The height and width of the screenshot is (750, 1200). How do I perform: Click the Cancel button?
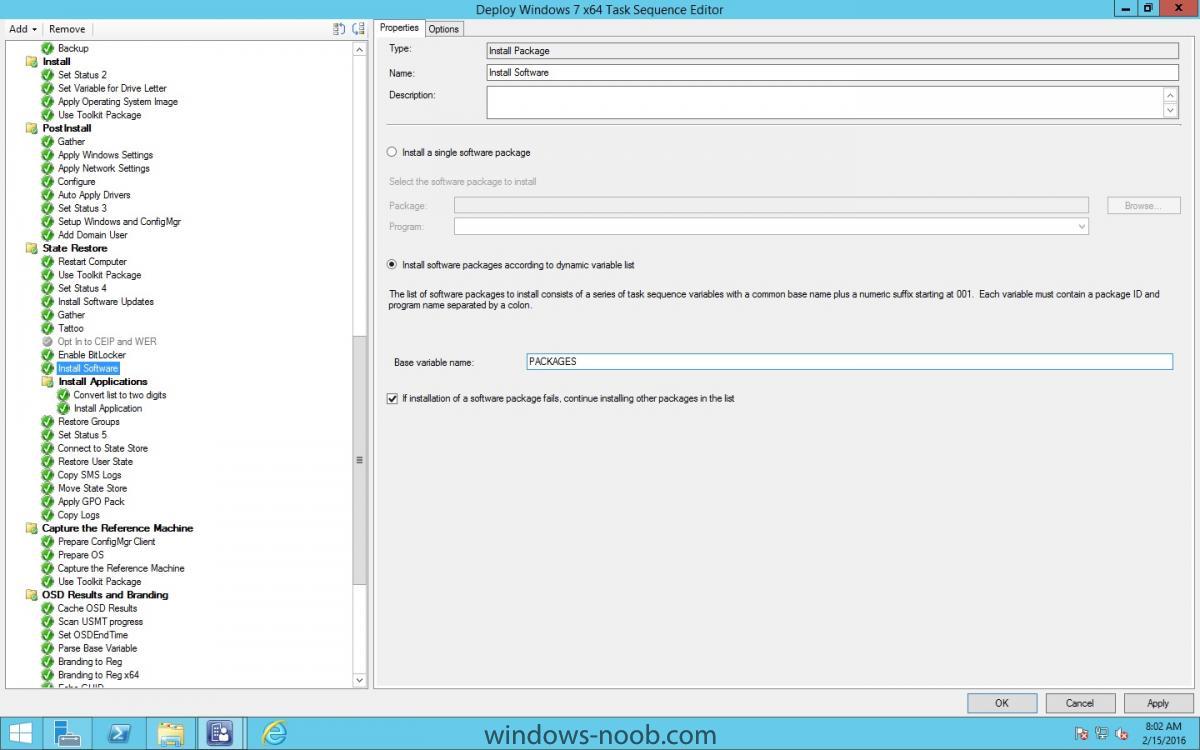[x=1080, y=703]
